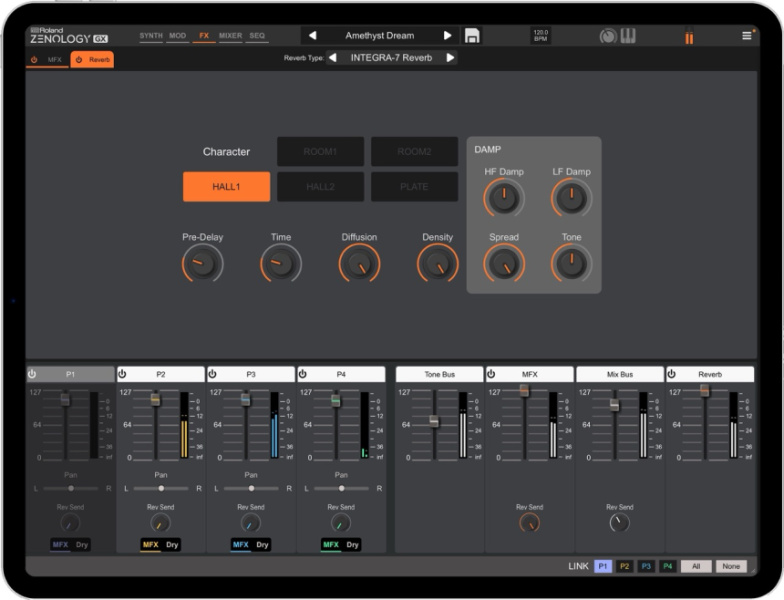Click P2 channel volume fader
784x600 pixels.
point(156,400)
